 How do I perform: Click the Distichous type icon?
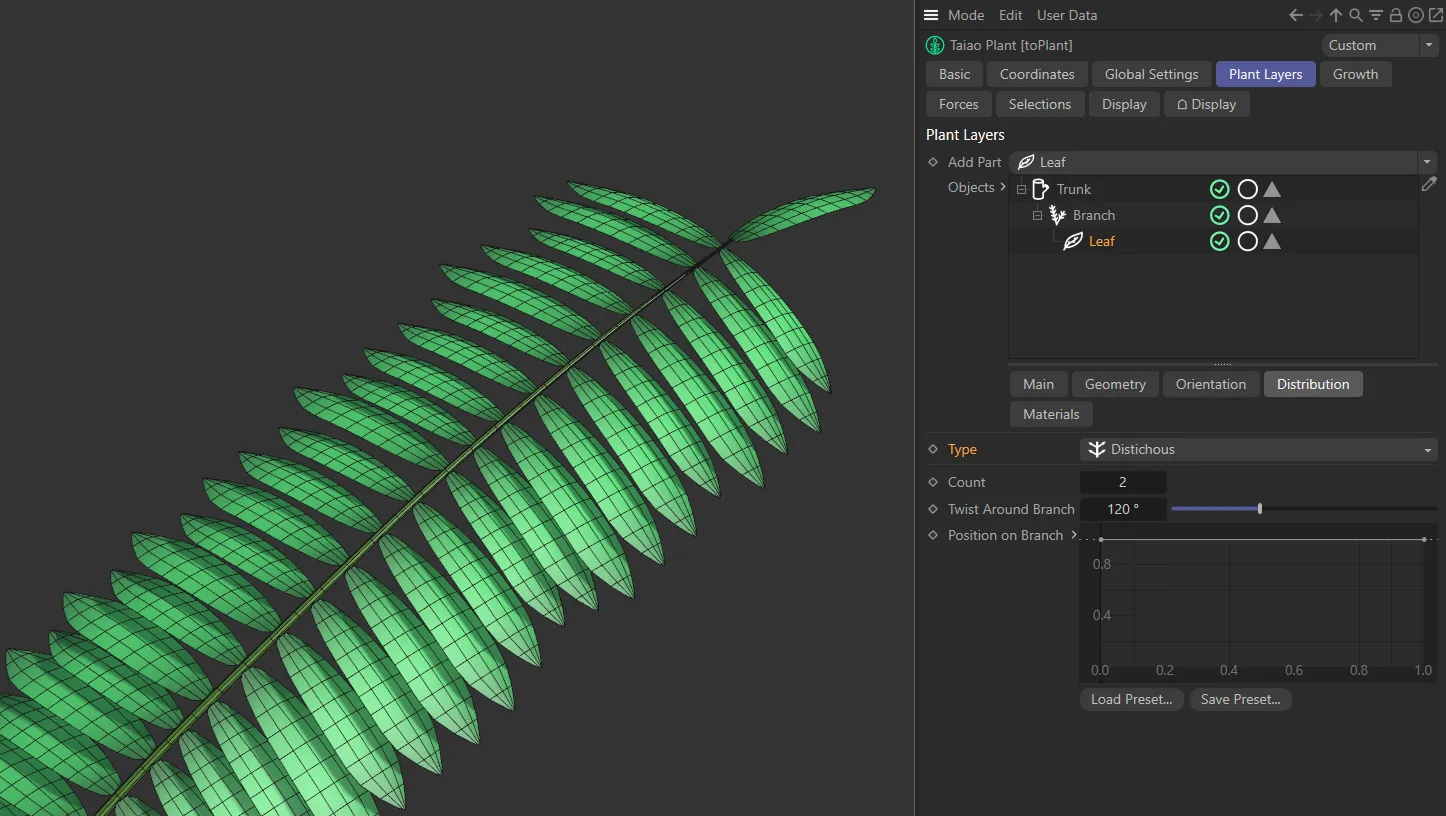(x=1096, y=449)
